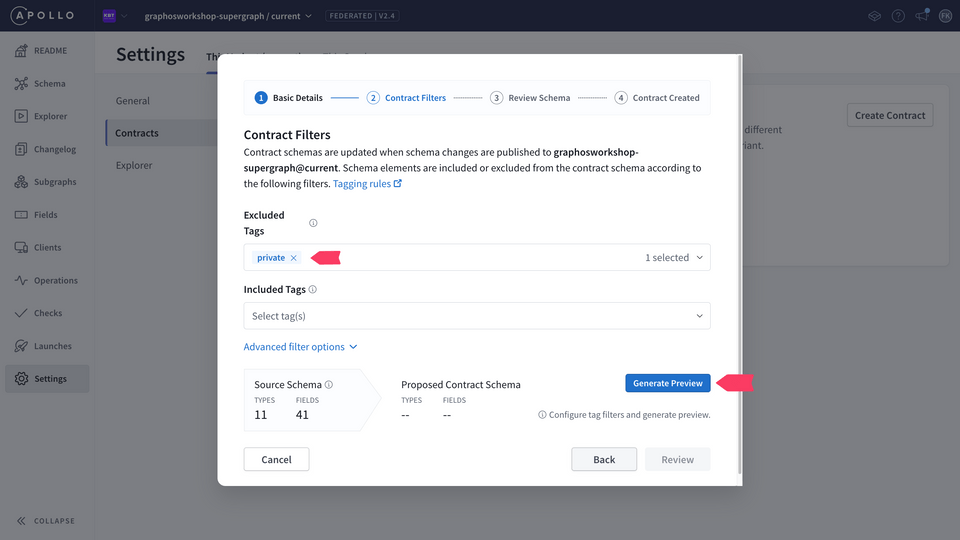Click Create Contract button behind dialog
This screenshot has width=960, height=540.
click(890, 115)
